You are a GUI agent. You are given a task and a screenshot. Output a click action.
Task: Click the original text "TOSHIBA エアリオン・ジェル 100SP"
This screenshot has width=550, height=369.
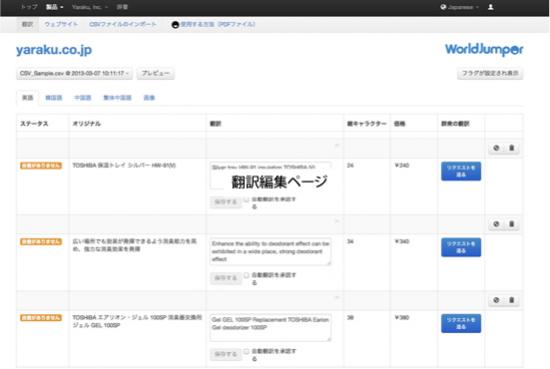tap(137, 321)
